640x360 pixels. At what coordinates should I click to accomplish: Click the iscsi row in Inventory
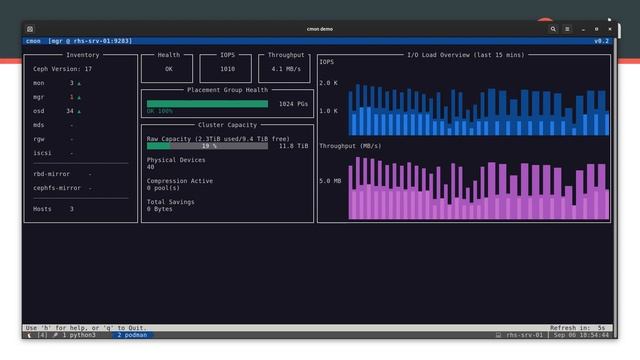(x=53, y=153)
